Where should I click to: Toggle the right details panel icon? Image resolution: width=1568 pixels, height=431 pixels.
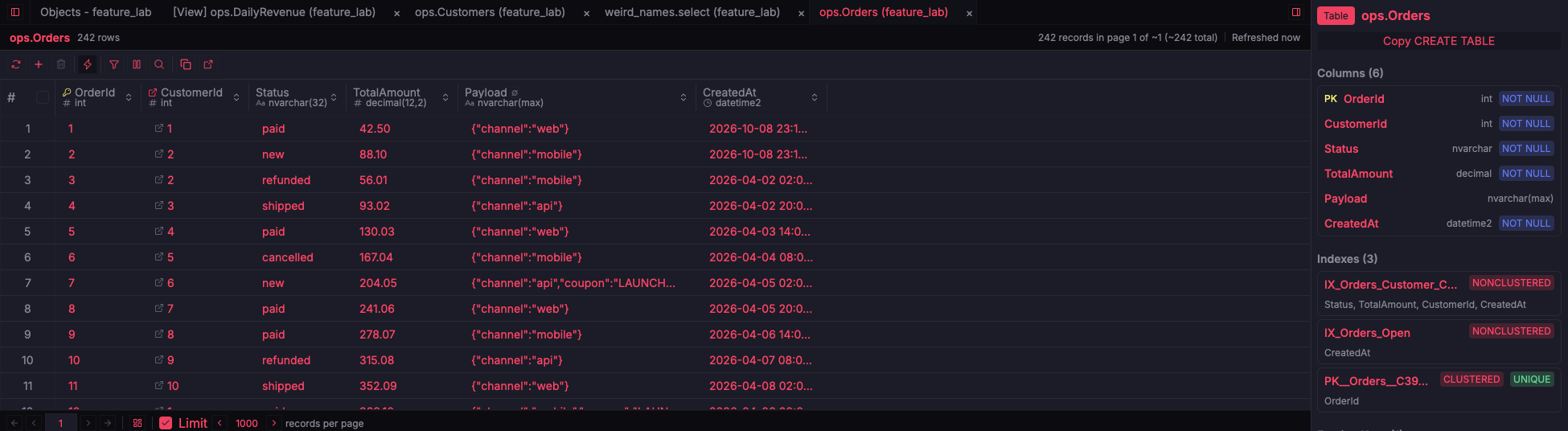click(1296, 12)
